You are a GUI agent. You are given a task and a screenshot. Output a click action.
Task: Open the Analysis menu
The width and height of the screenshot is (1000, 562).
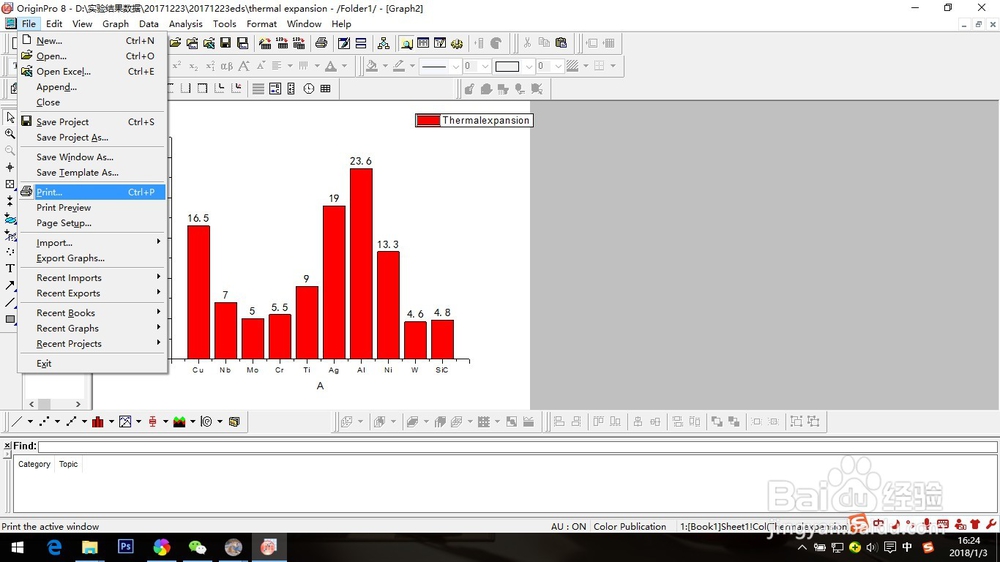(186, 24)
